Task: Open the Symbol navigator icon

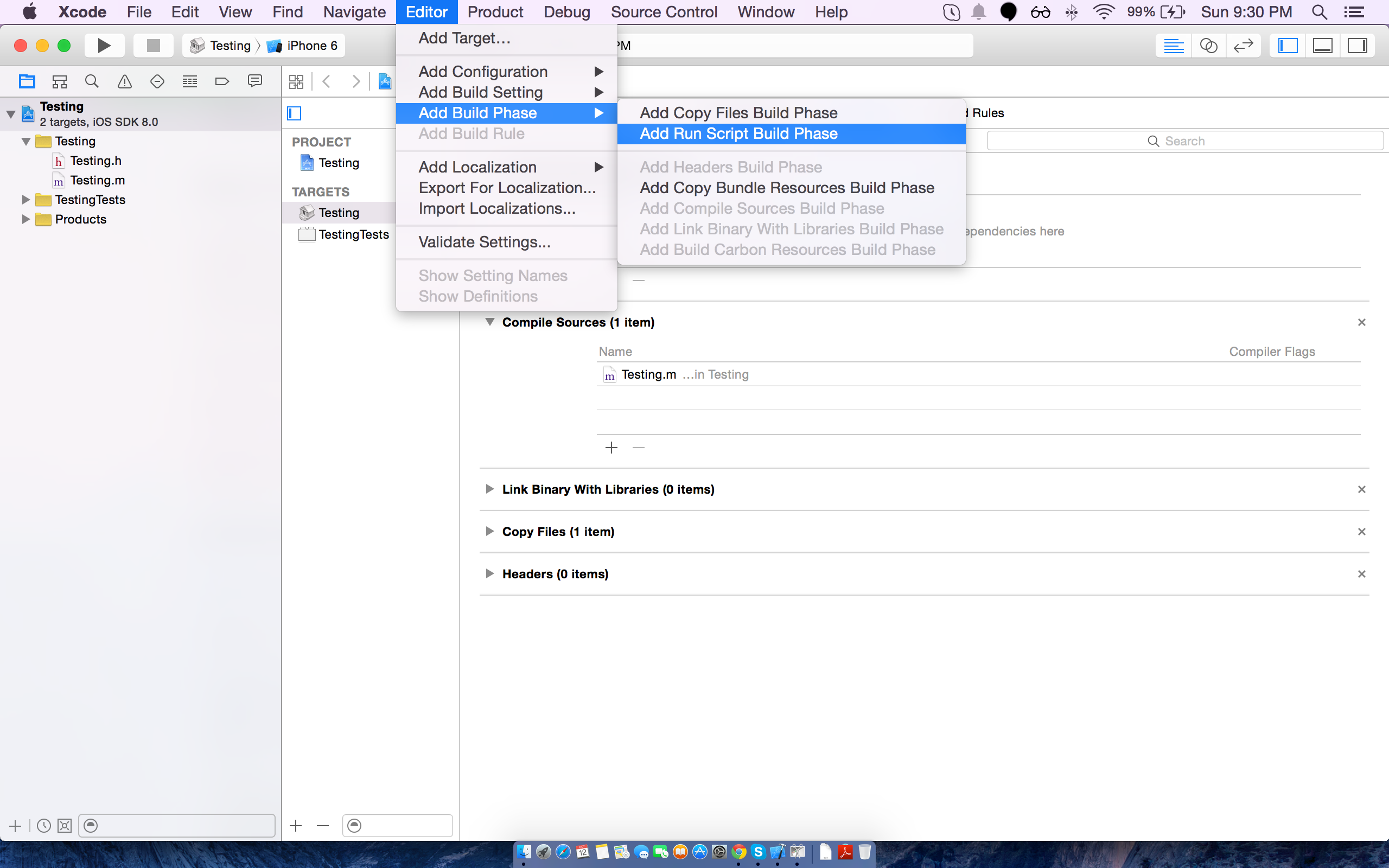Action: click(x=59, y=81)
